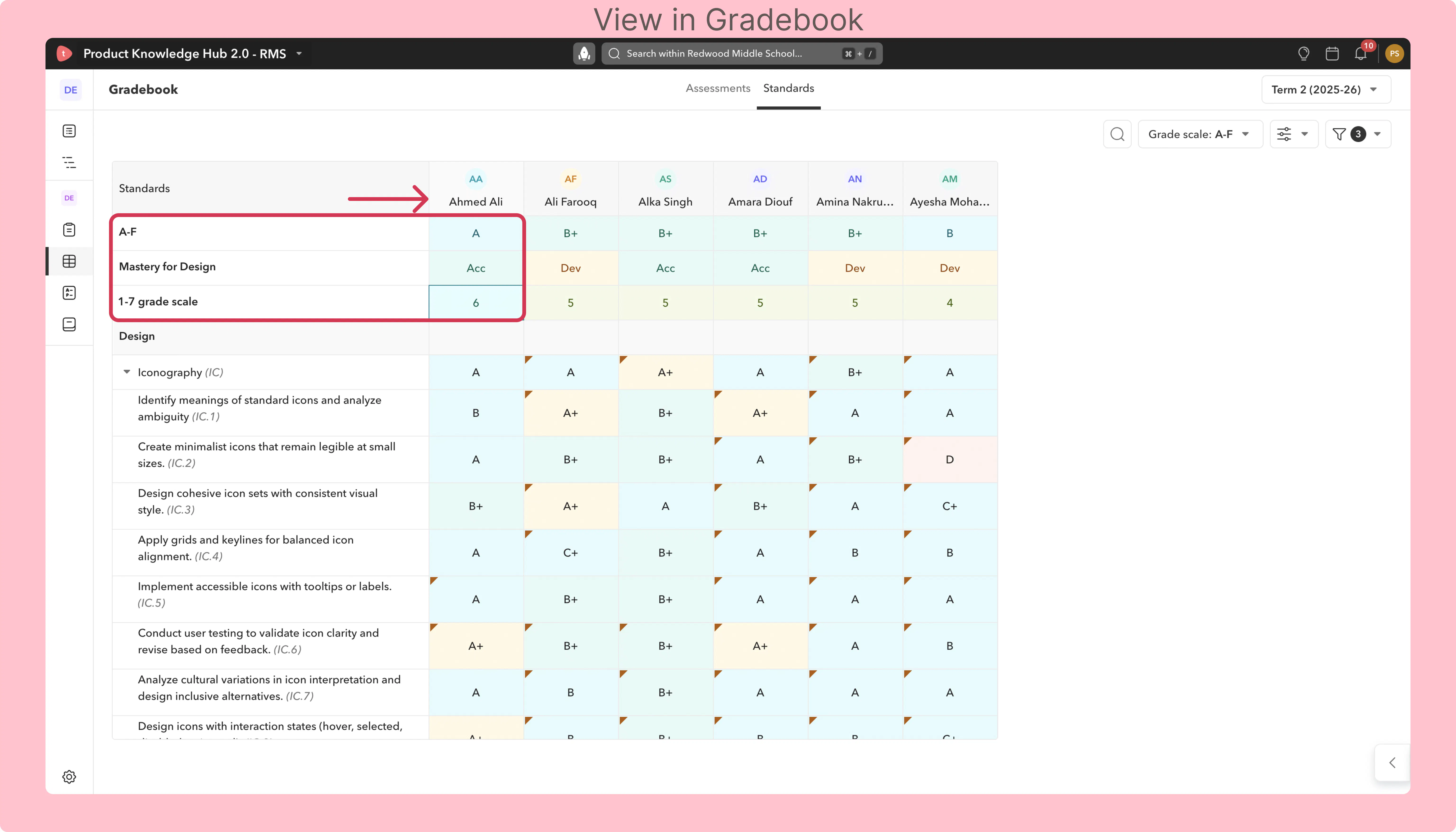This screenshot has width=1456, height=832.
Task: Open the lightbulb help icon
Action: [1303, 54]
